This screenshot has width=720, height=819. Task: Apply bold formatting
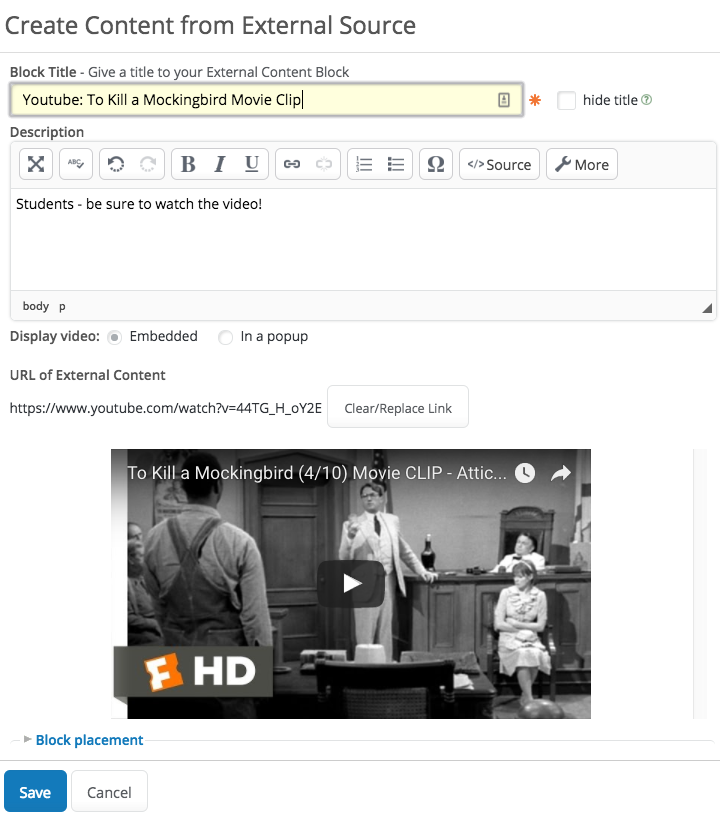pyautogui.click(x=188, y=164)
